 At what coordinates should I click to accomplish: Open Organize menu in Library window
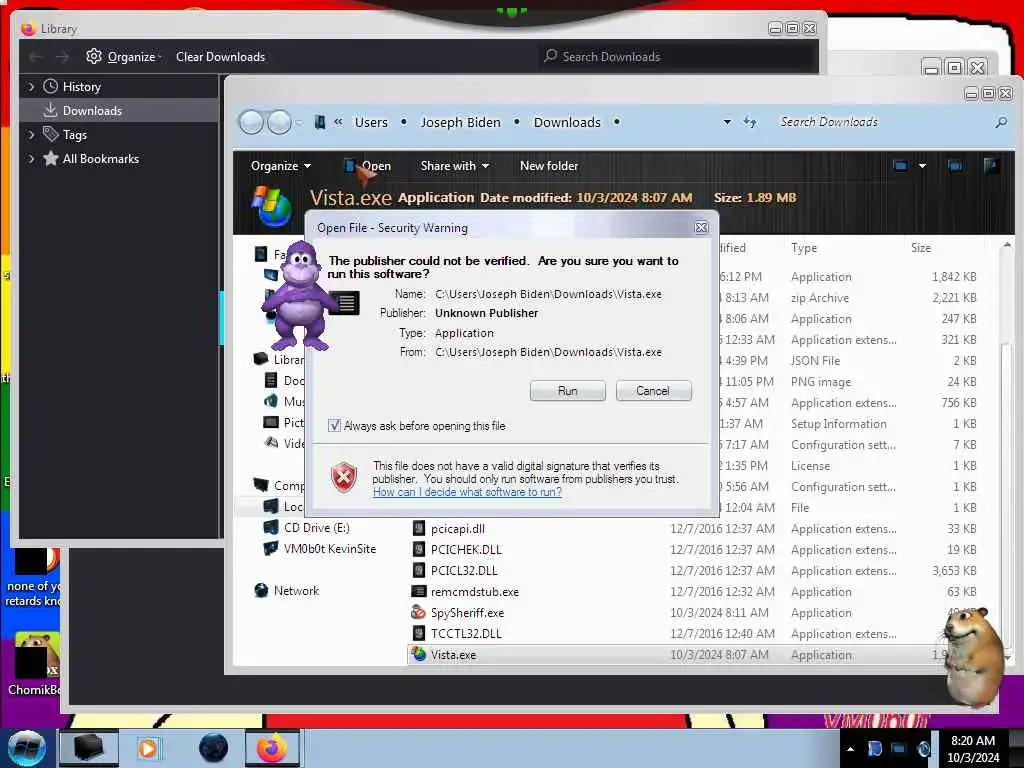[123, 57]
